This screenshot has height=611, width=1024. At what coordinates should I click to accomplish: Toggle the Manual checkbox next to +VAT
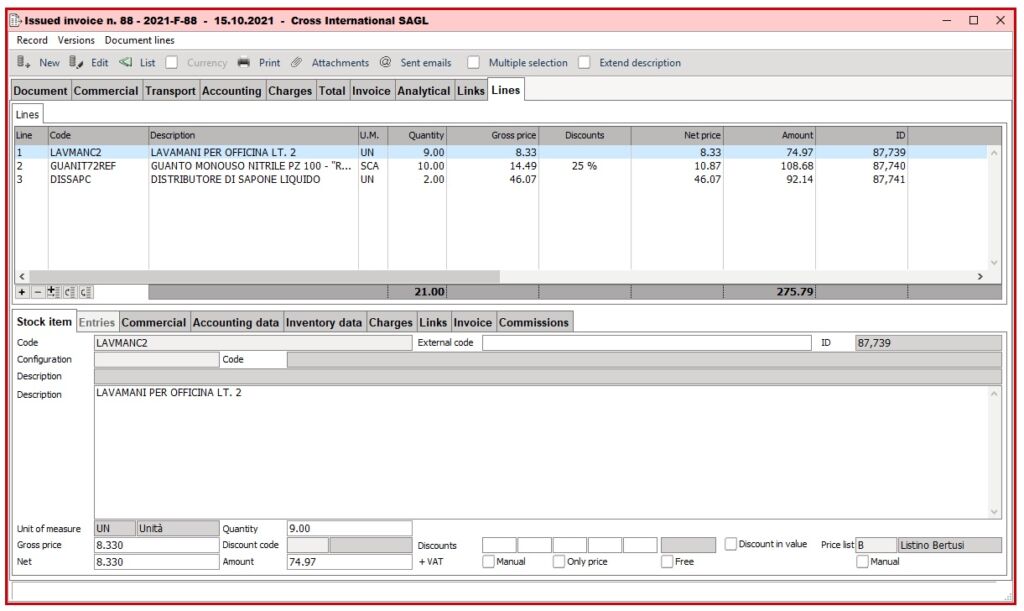click(488, 561)
